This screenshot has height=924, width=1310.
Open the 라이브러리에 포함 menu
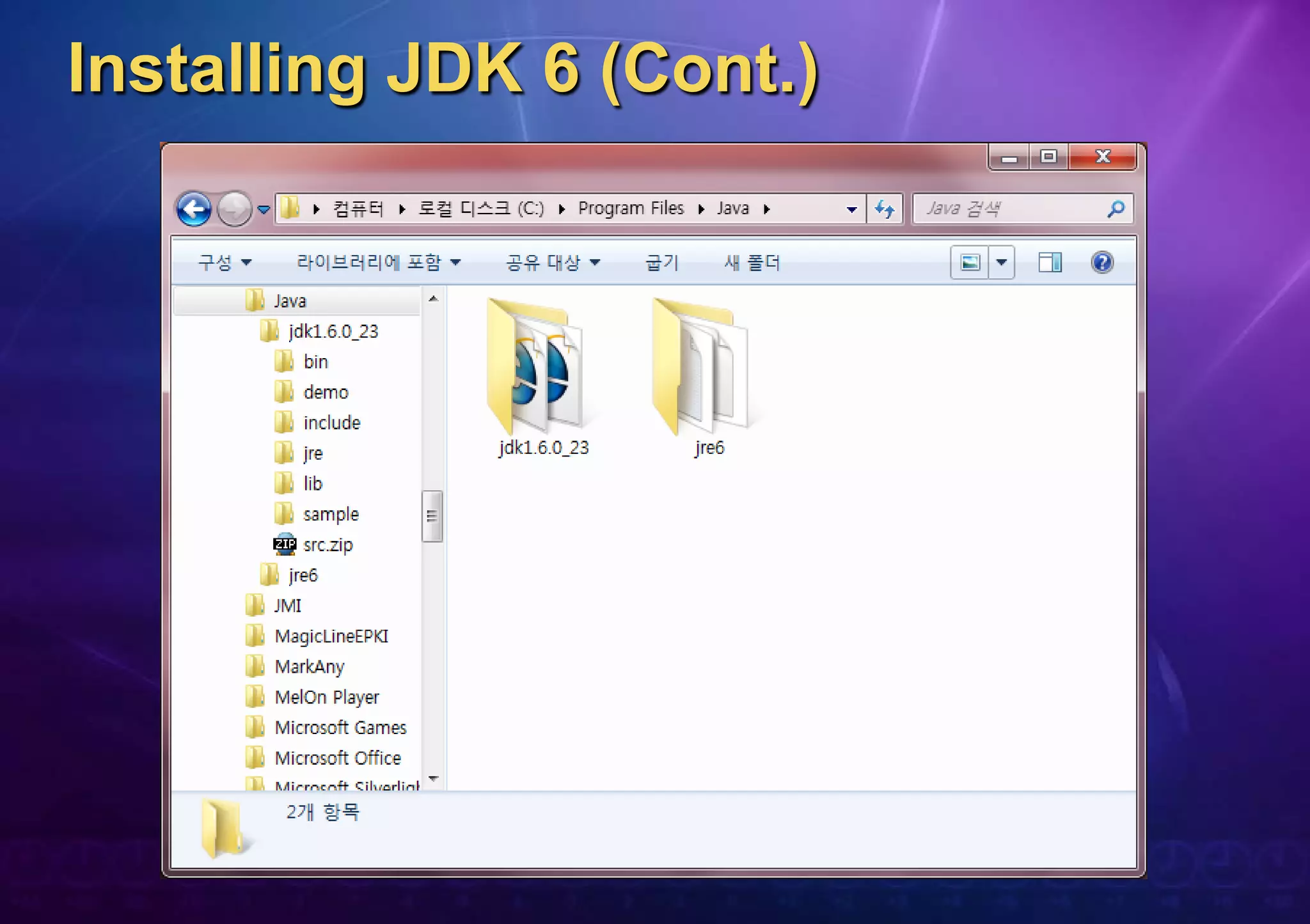[x=379, y=262]
